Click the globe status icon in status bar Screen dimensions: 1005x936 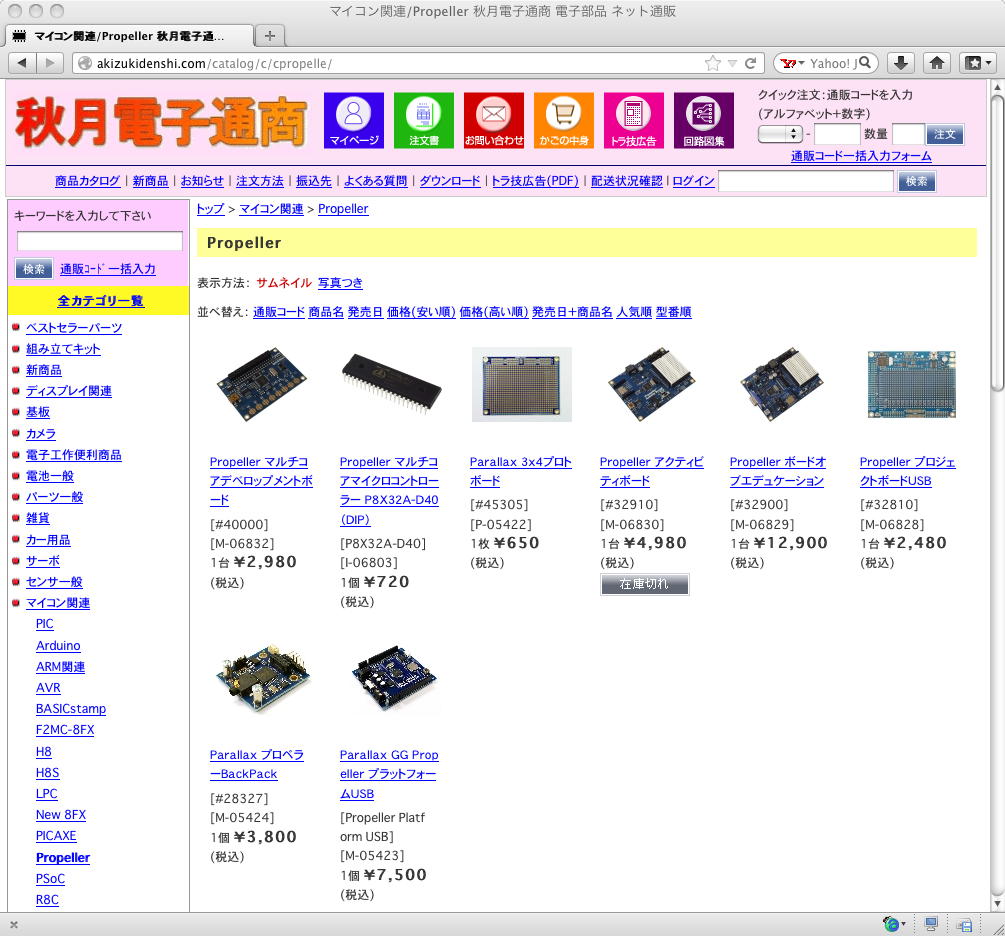(x=891, y=924)
